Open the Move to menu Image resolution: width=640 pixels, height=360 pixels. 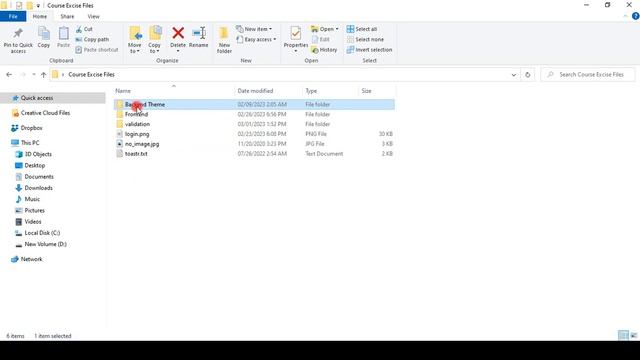(x=135, y=40)
